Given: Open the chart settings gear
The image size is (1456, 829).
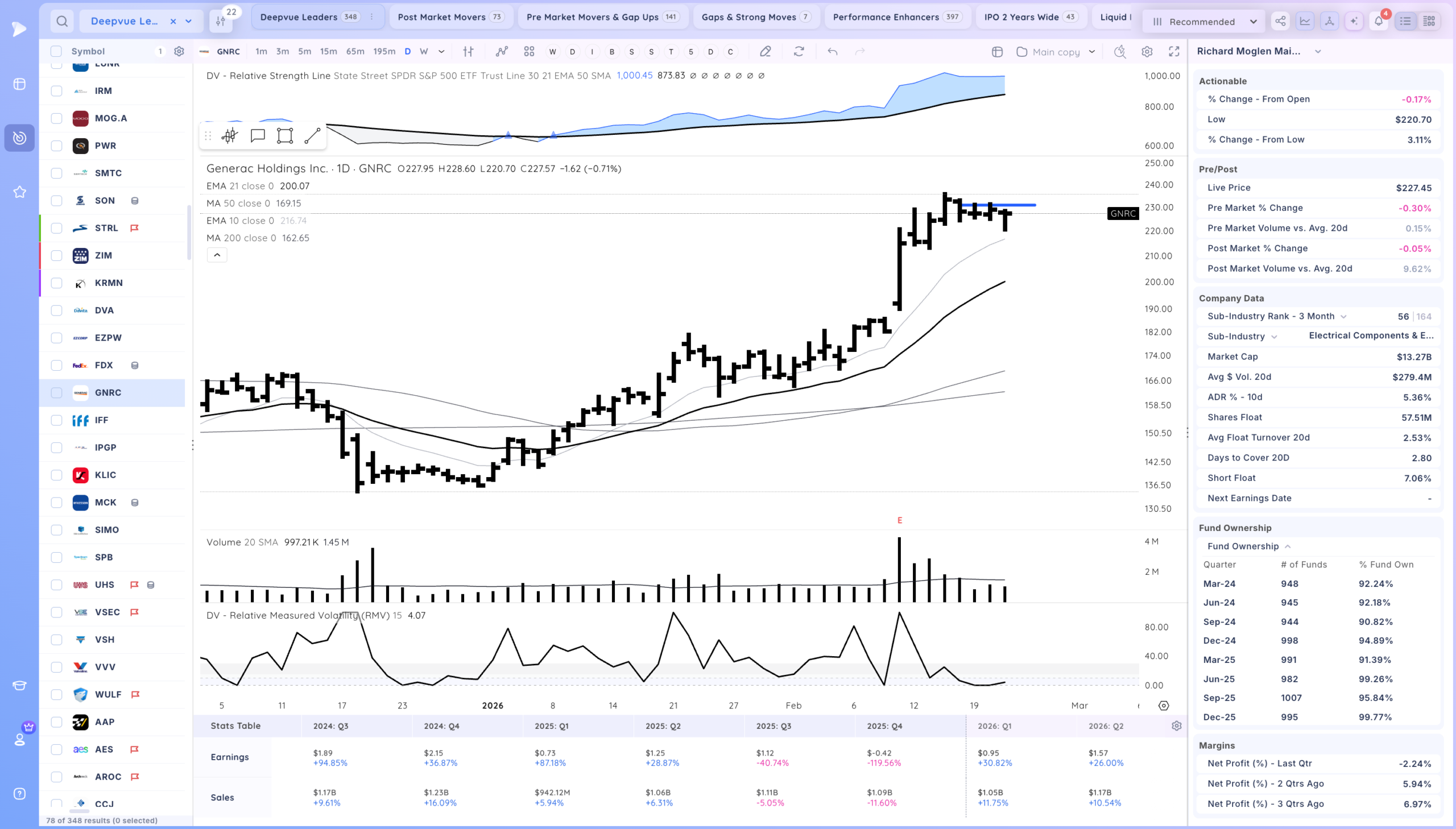Looking at the screenshot, I should point(1147,51).
